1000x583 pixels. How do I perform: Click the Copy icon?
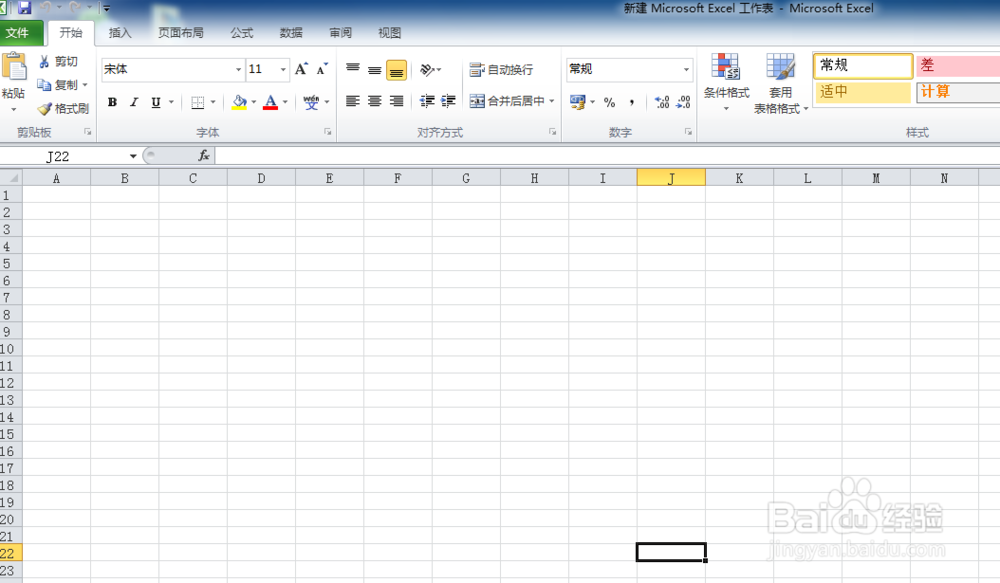[44, 85]
